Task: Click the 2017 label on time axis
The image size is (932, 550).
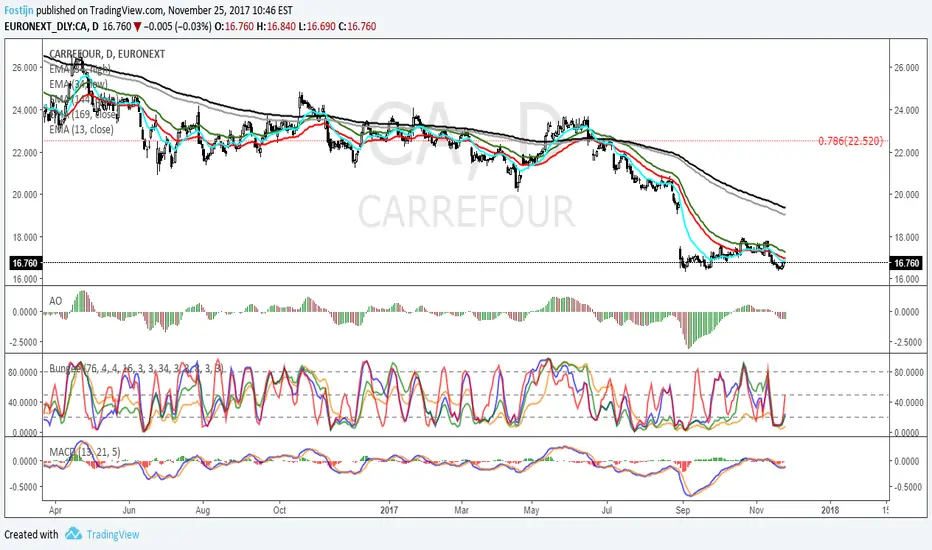Action: tap(389, 510)
